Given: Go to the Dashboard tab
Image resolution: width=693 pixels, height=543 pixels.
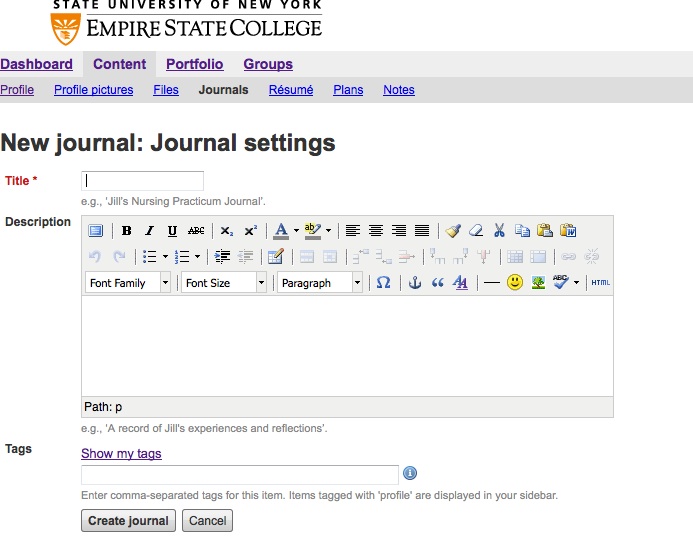Looking at the screenshot, I should click(36, 64).
